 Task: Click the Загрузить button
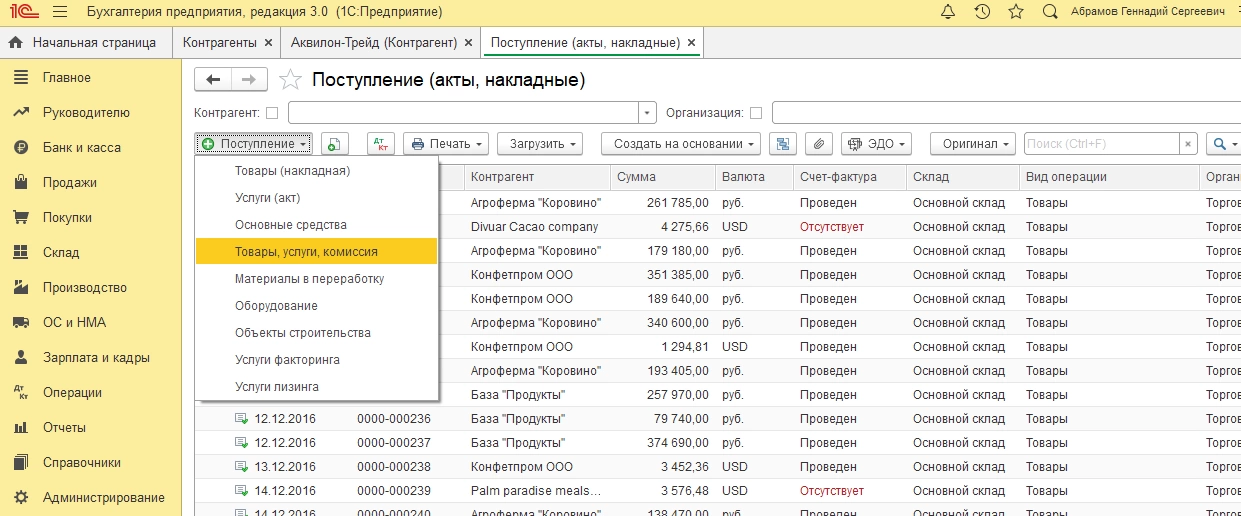coord(539,144)
